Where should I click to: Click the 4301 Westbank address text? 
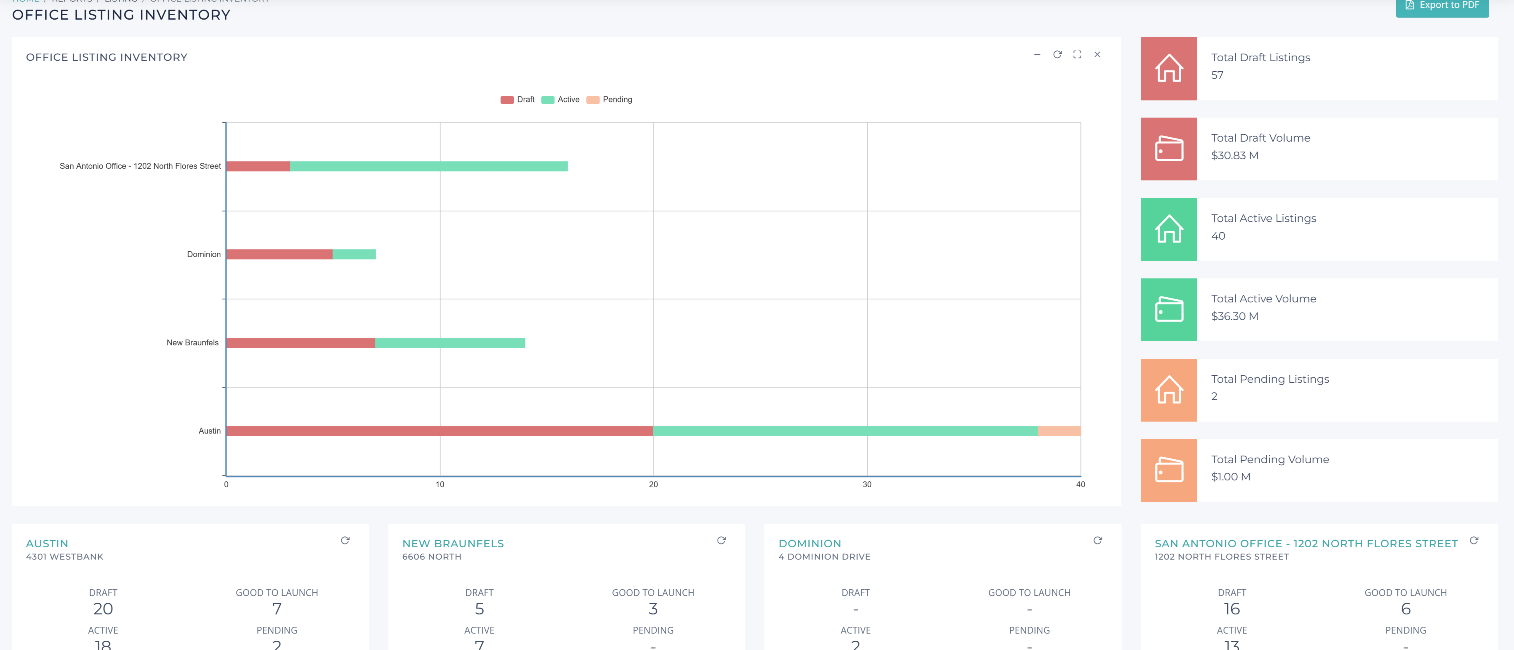click(65, 557)
